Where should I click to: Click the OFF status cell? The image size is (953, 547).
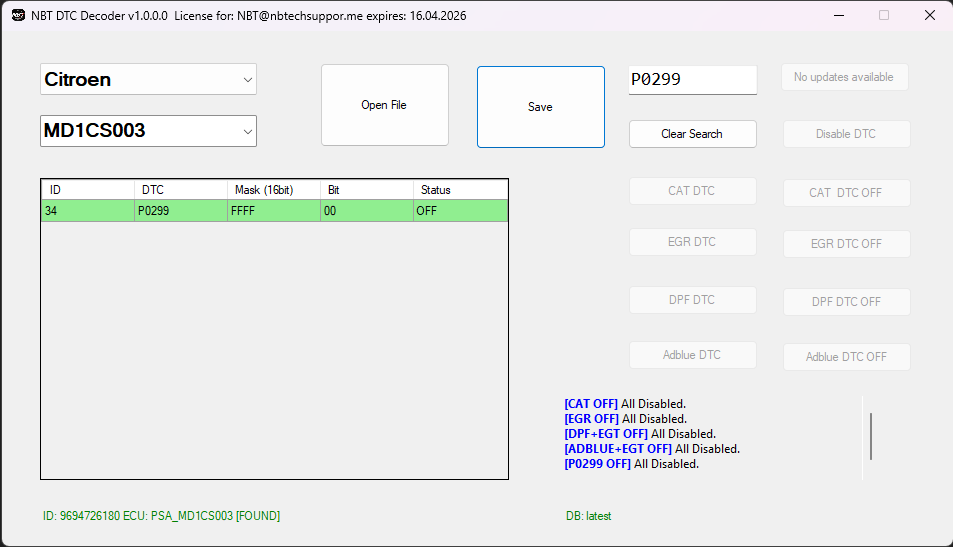click(461, 211)
